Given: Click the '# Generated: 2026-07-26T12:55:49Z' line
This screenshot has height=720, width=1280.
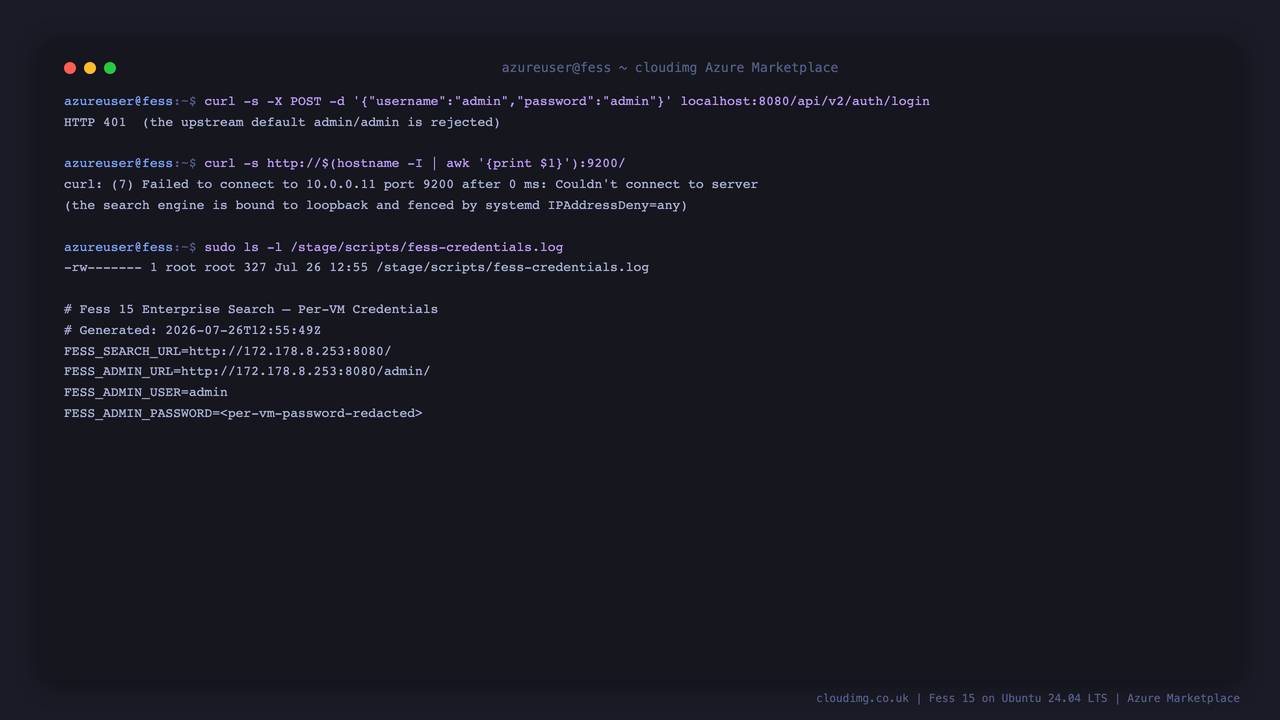Looking at the screenshot, I should tap(192, 330).
